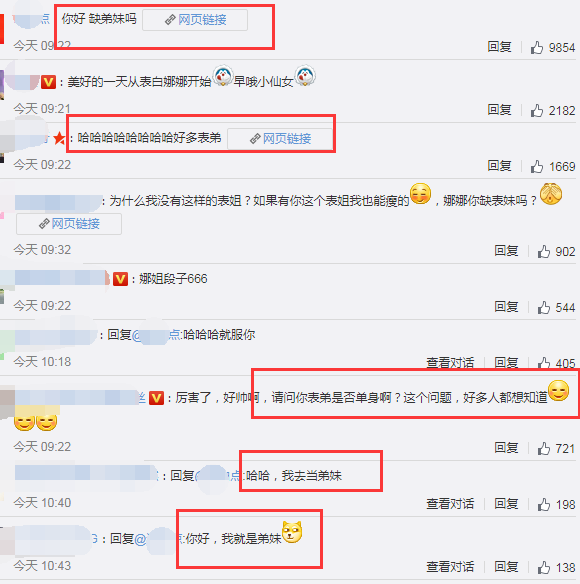Click the red V verified badge near 娜姐段子666

[x=120, y=279]
